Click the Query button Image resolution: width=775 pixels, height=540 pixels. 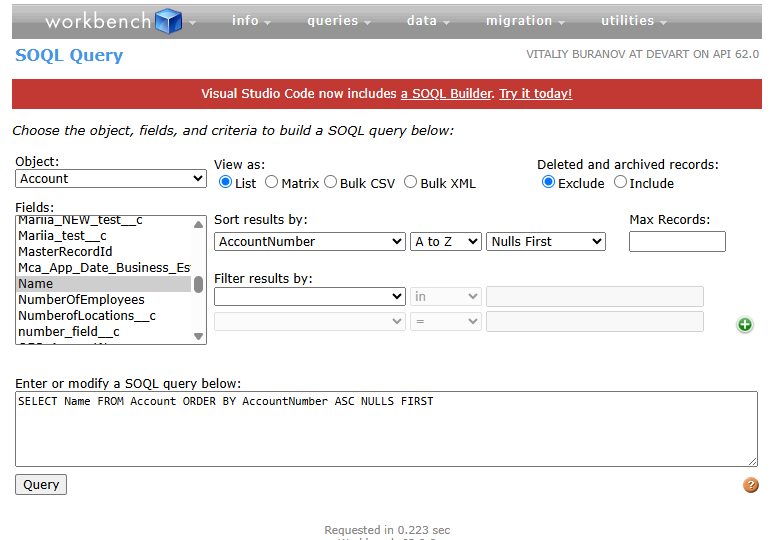click(x=41, y=485)
